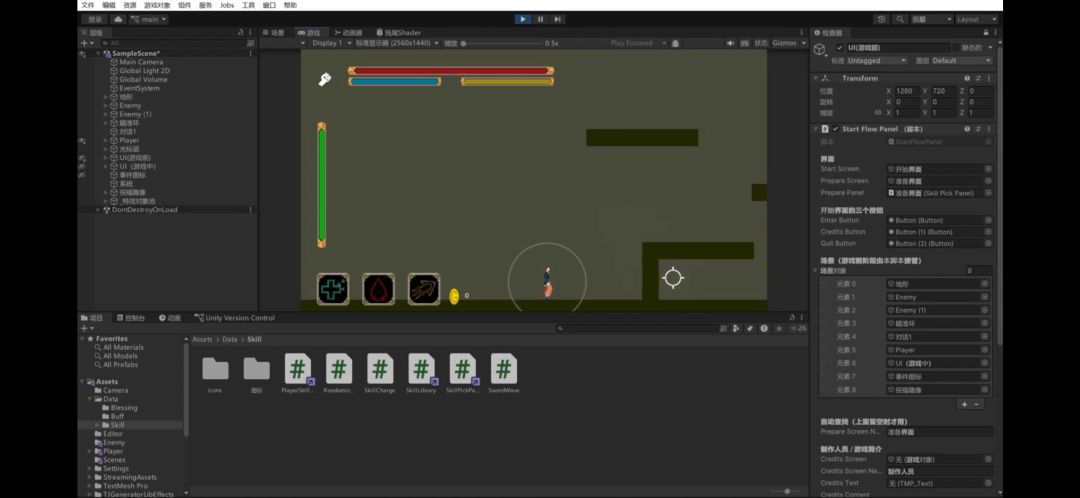
Task: Open the Jobs menu
Action: (x=227, y=5)
